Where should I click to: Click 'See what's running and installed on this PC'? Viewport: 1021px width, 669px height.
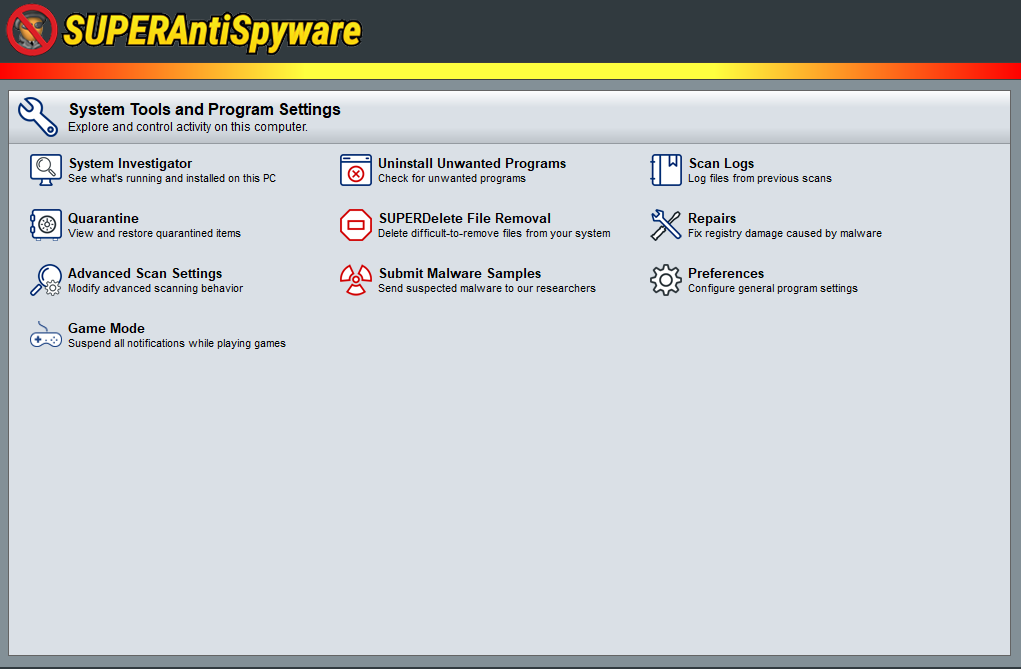[172, 178]
